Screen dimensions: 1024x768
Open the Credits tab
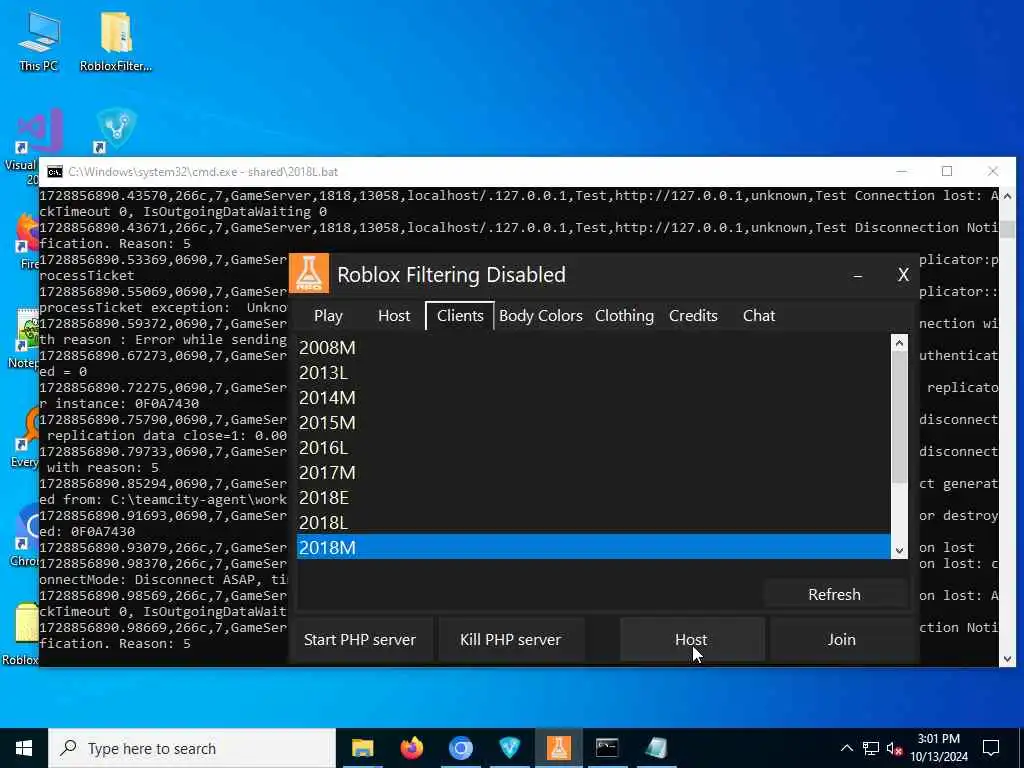(693, 315)
